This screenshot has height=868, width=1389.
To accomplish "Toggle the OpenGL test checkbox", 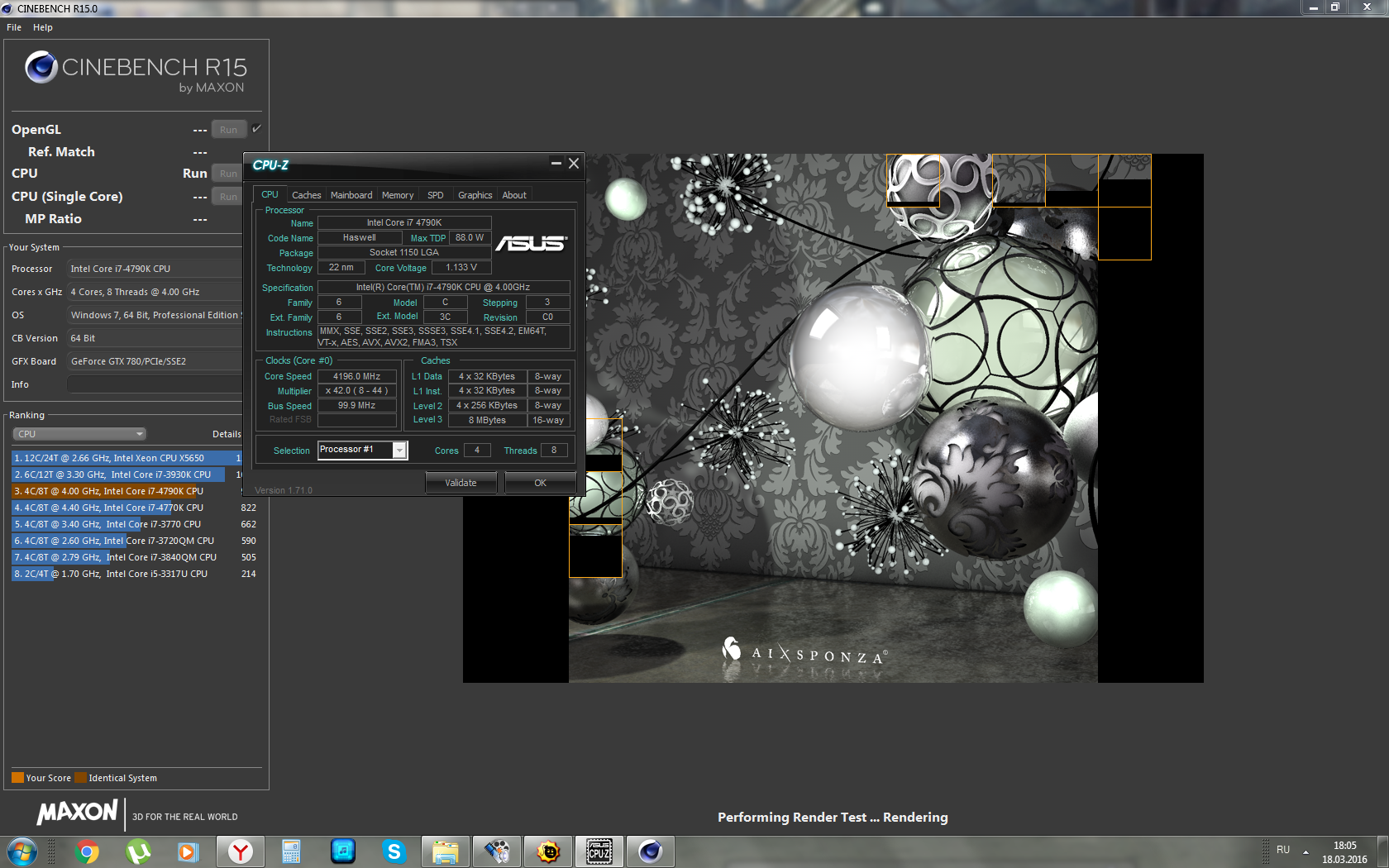I will (256, 129).
